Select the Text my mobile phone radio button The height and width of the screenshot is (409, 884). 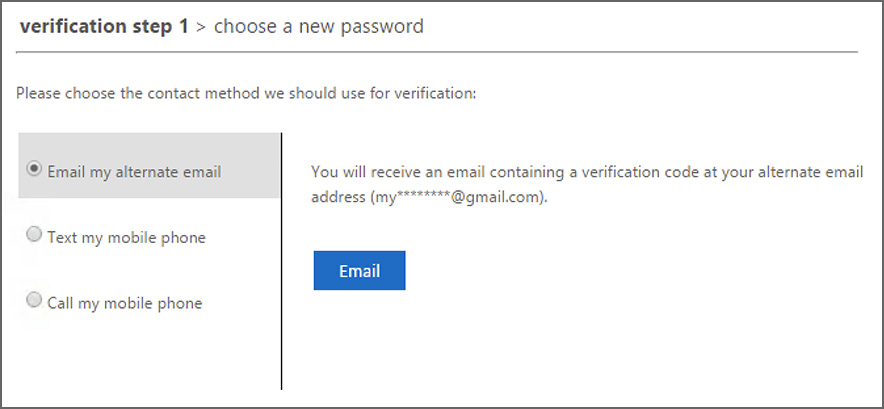[x=35, y=235]
